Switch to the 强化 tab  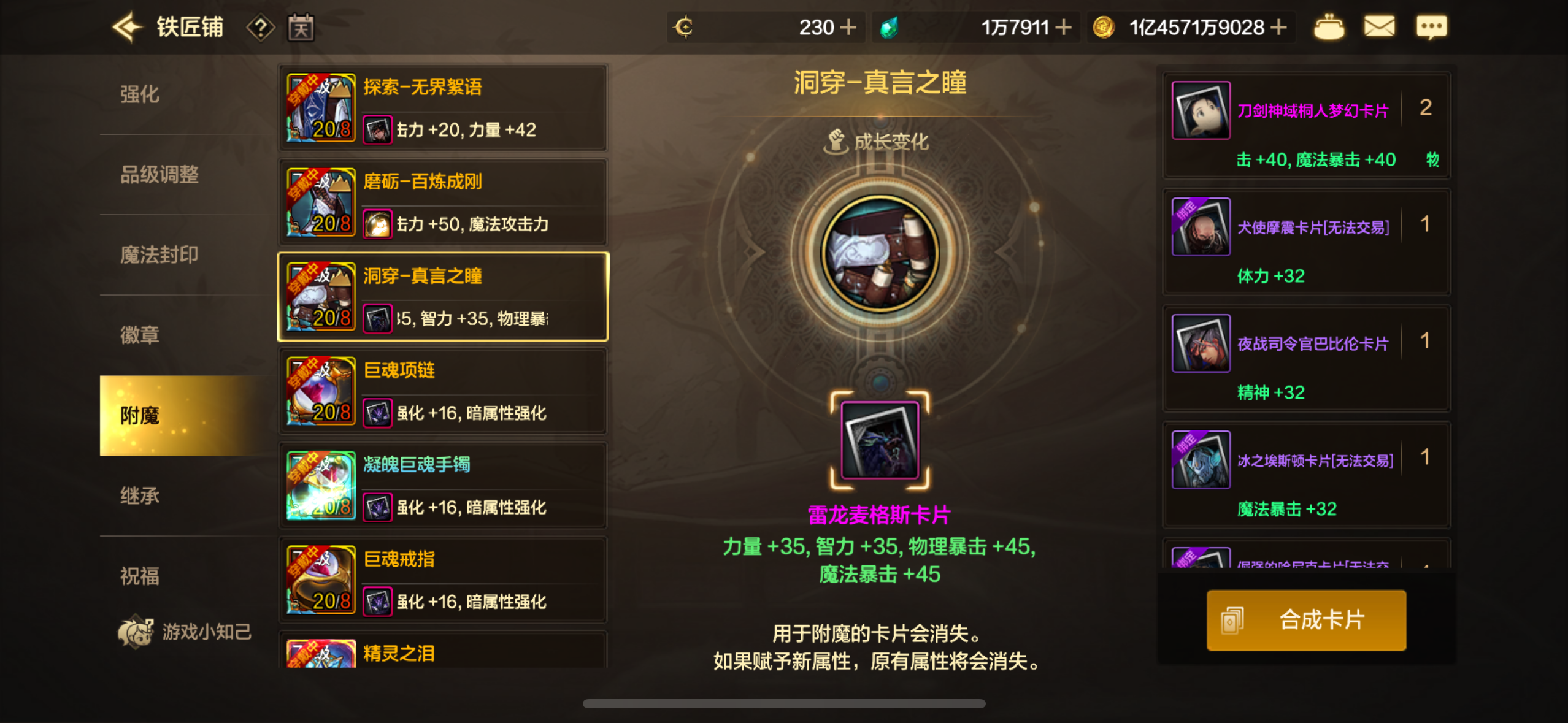click(x=140, y=94)
